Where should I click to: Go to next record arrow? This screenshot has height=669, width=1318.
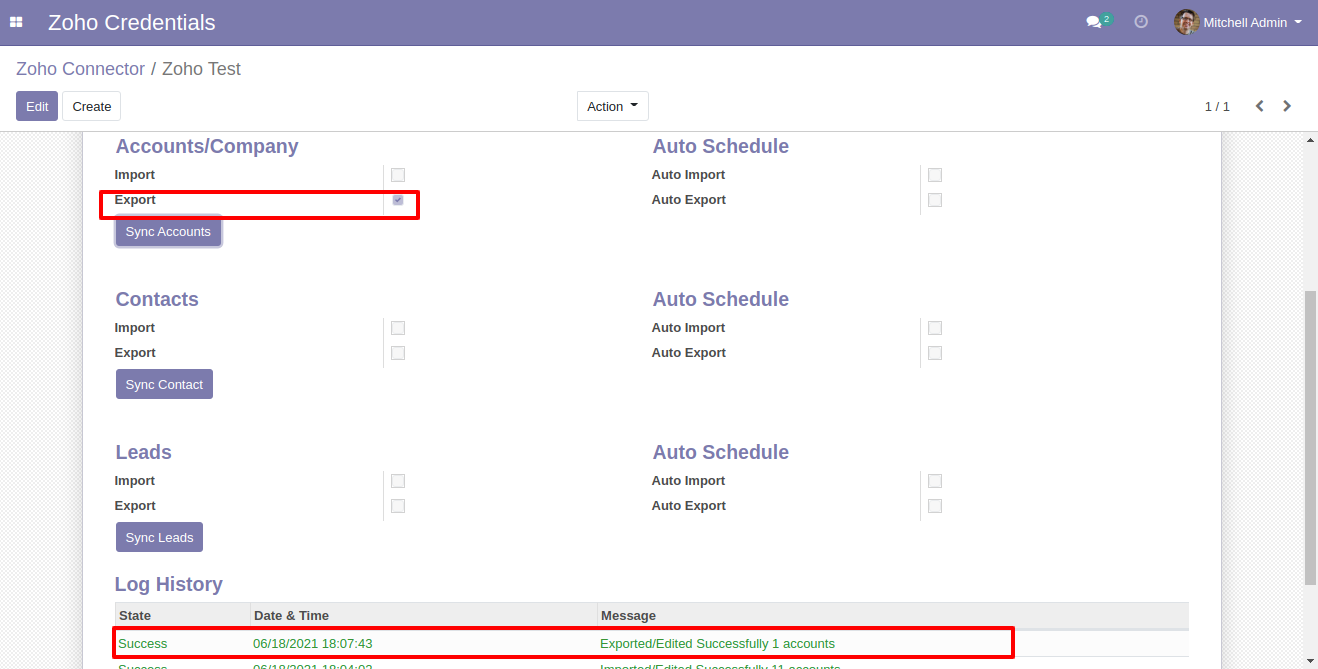pos(1287,106)
